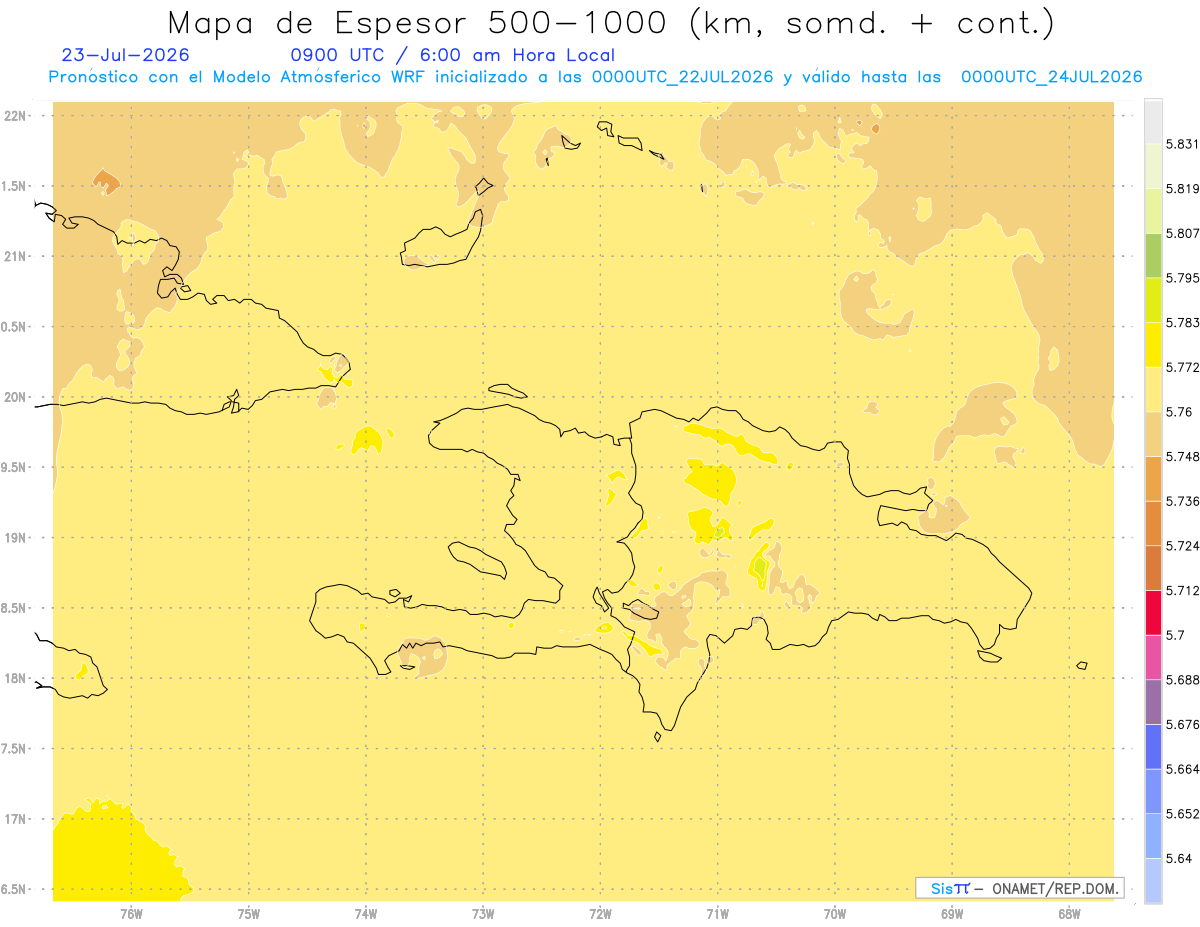This screenshot has height=927, width=1200.
Task: Click the bright yellow 5.772–5.783 legend swatch
Action: click(1153, 345)
